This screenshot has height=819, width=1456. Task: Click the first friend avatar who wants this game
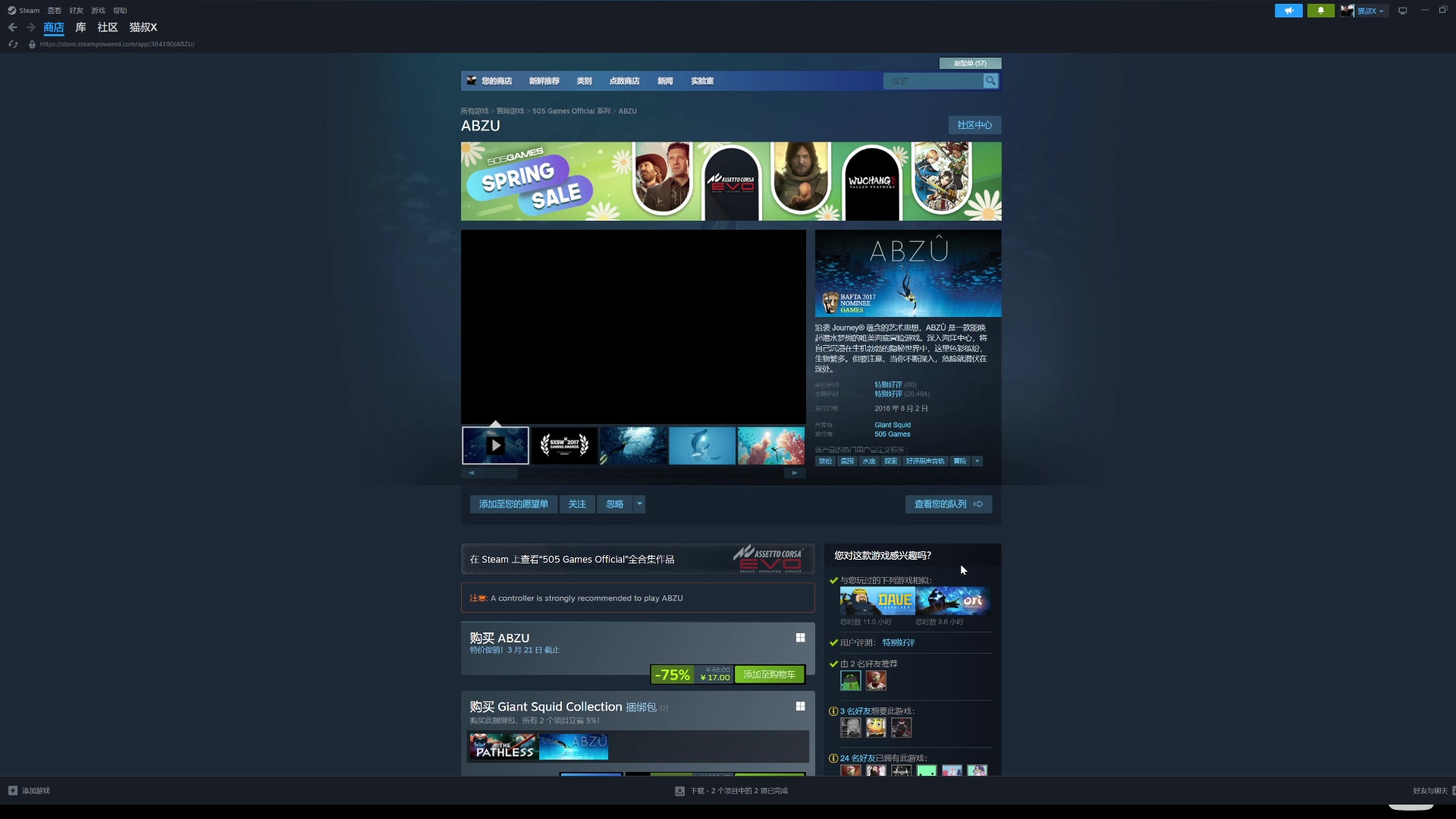click(x=850, y=727)
